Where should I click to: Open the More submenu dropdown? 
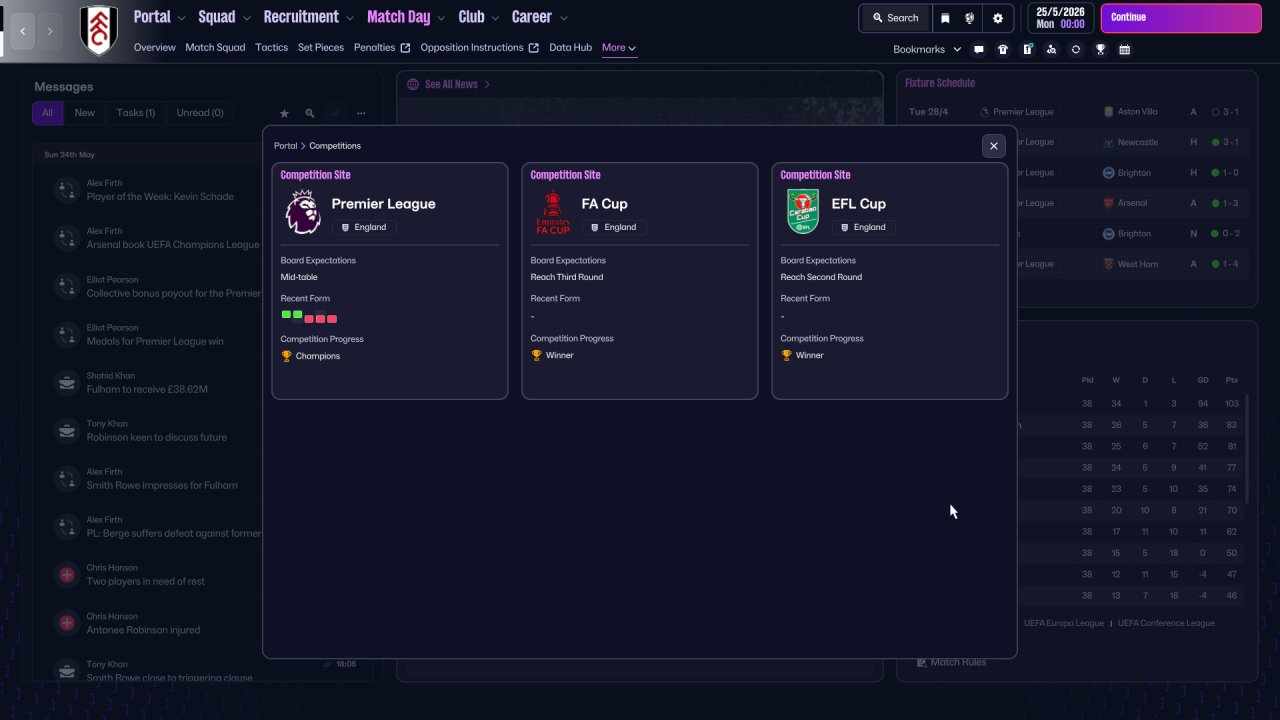619,48
